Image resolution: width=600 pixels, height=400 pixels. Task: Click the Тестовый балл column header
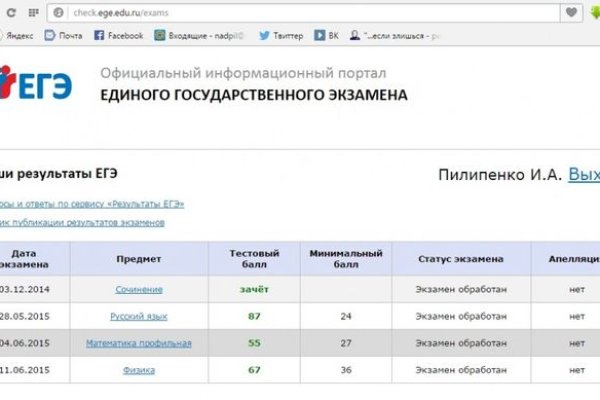pos(254,258)
